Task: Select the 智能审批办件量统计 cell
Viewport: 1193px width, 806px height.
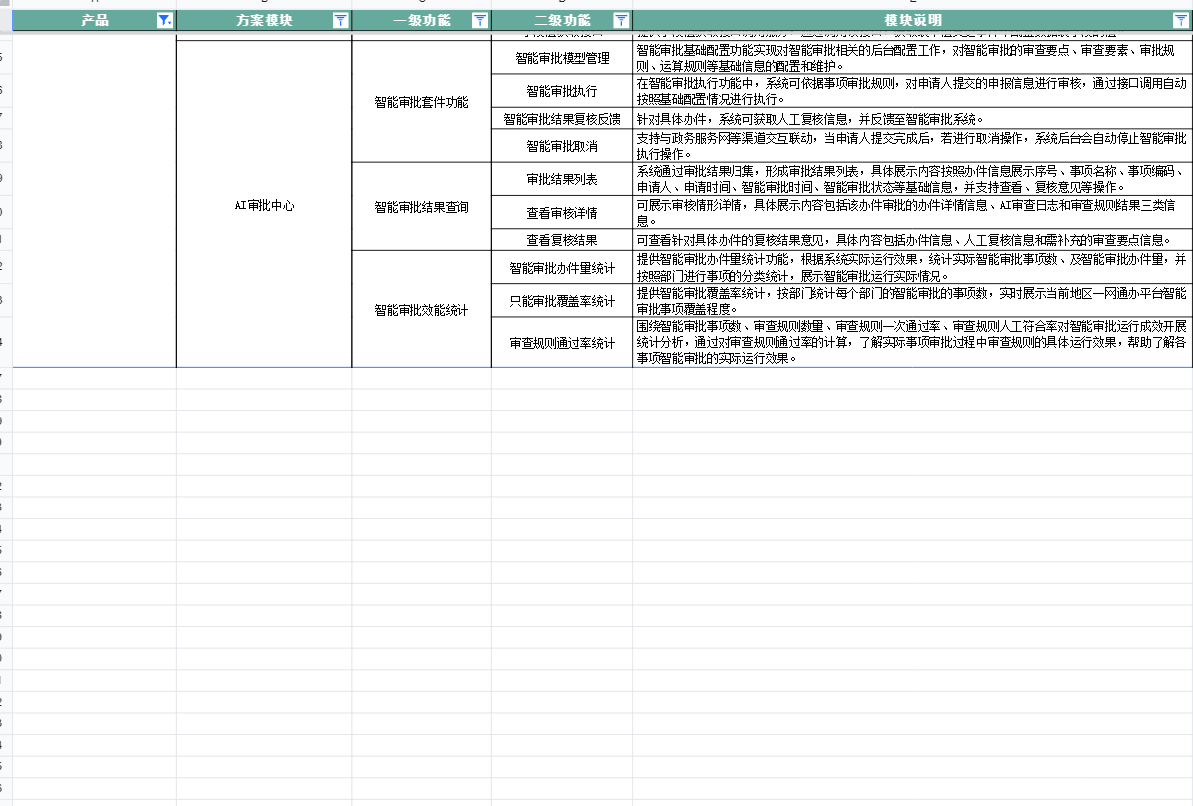Action: tap(562, 266)
